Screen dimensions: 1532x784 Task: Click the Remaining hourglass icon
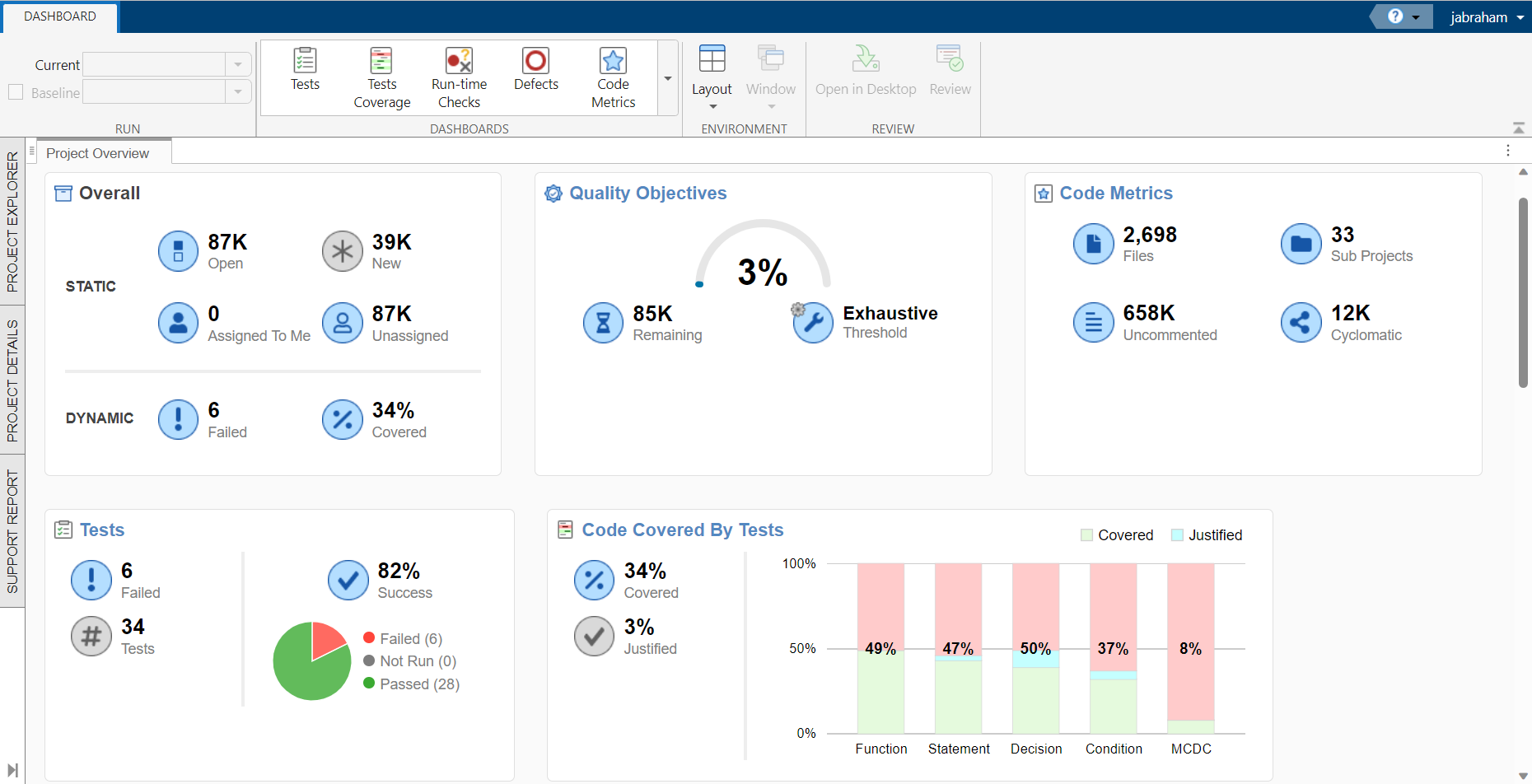point(603,323)
